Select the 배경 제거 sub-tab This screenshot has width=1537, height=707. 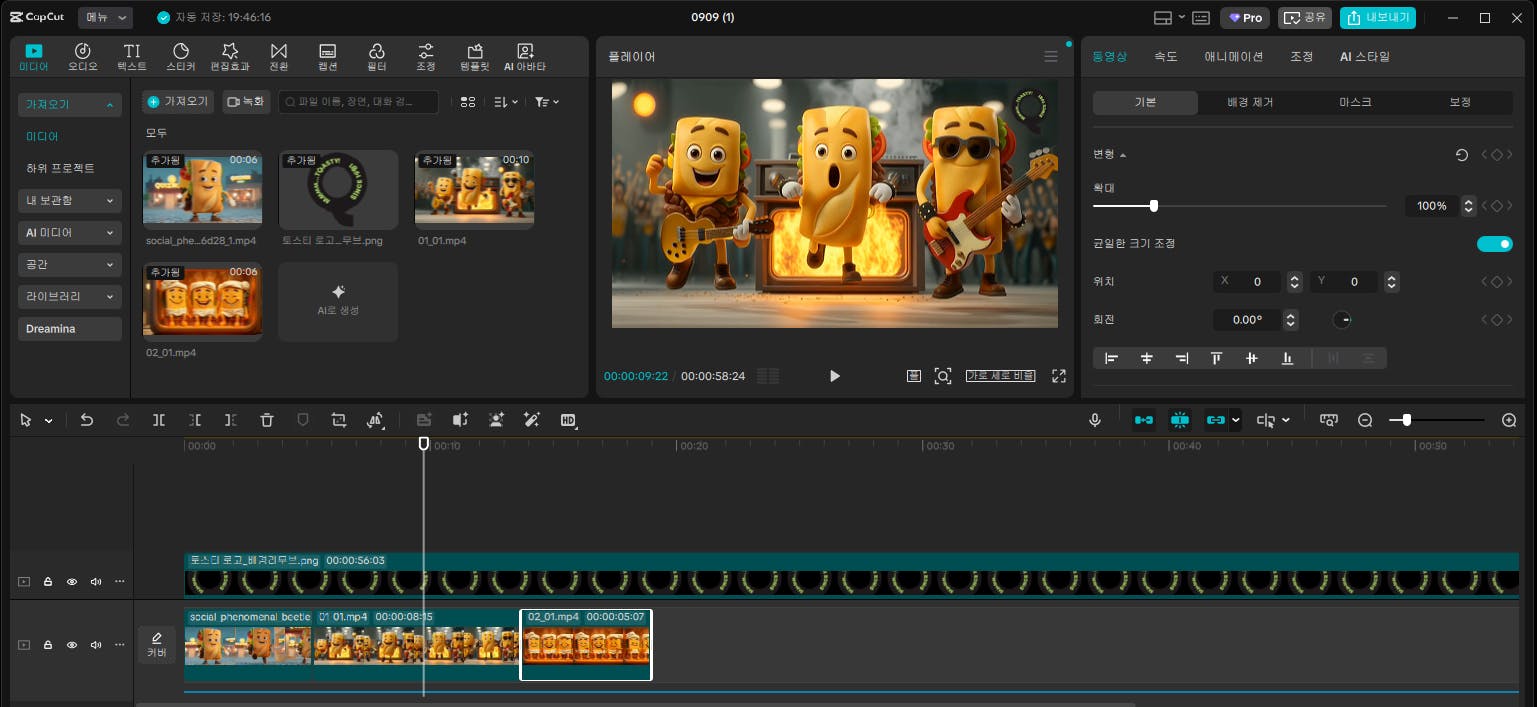[x=1250, y=102]
